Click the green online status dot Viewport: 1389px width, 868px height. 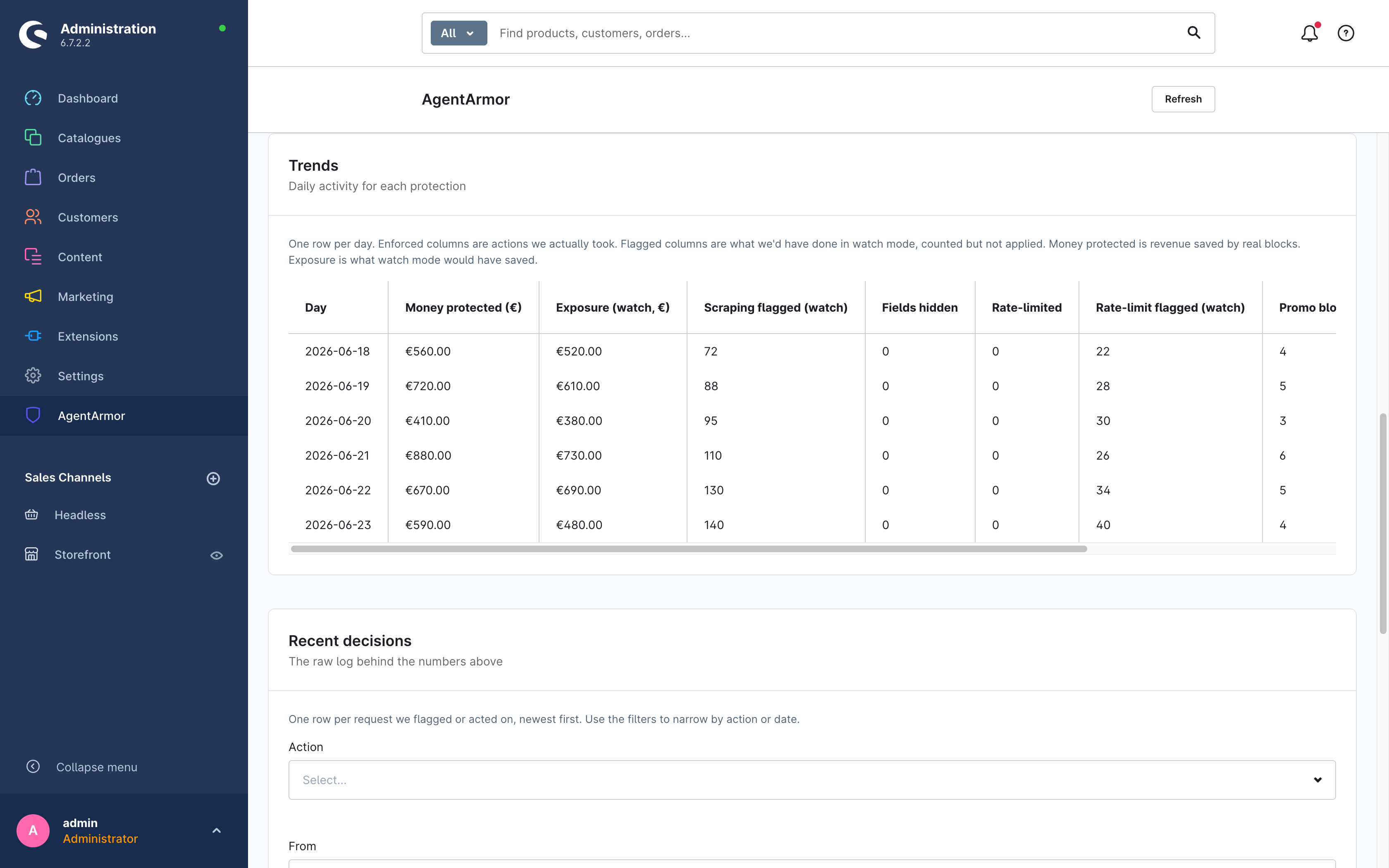tap(222, 28)
